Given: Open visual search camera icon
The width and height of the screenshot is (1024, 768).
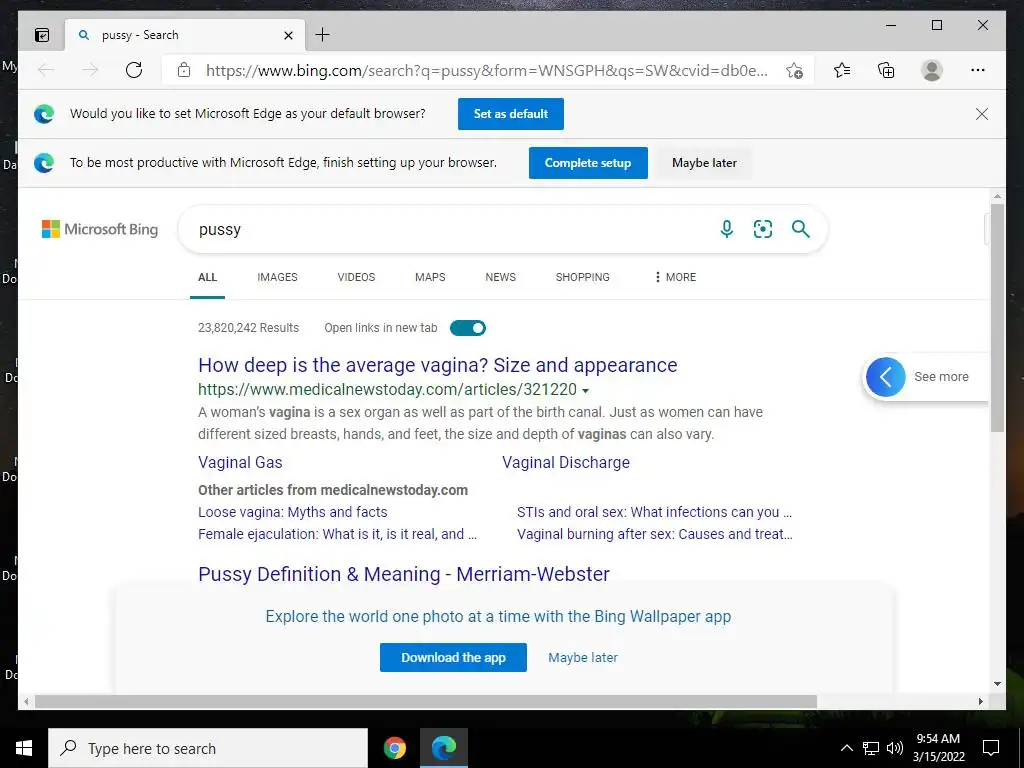Looking at the screenshot, I should point(763,229).
